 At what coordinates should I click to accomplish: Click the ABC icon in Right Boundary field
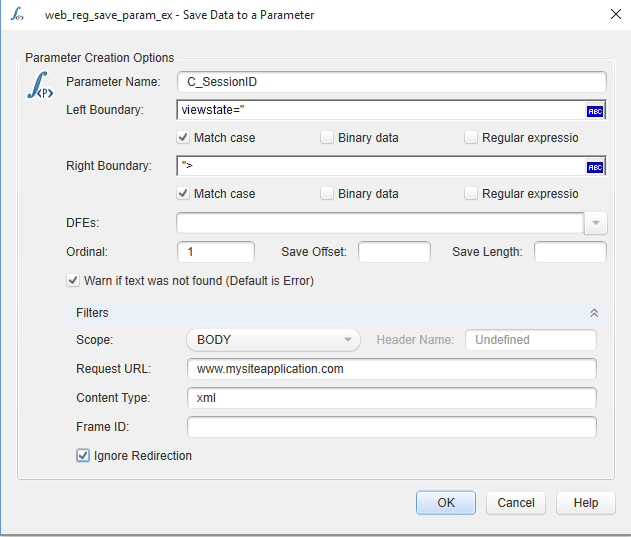coord(594,167)
